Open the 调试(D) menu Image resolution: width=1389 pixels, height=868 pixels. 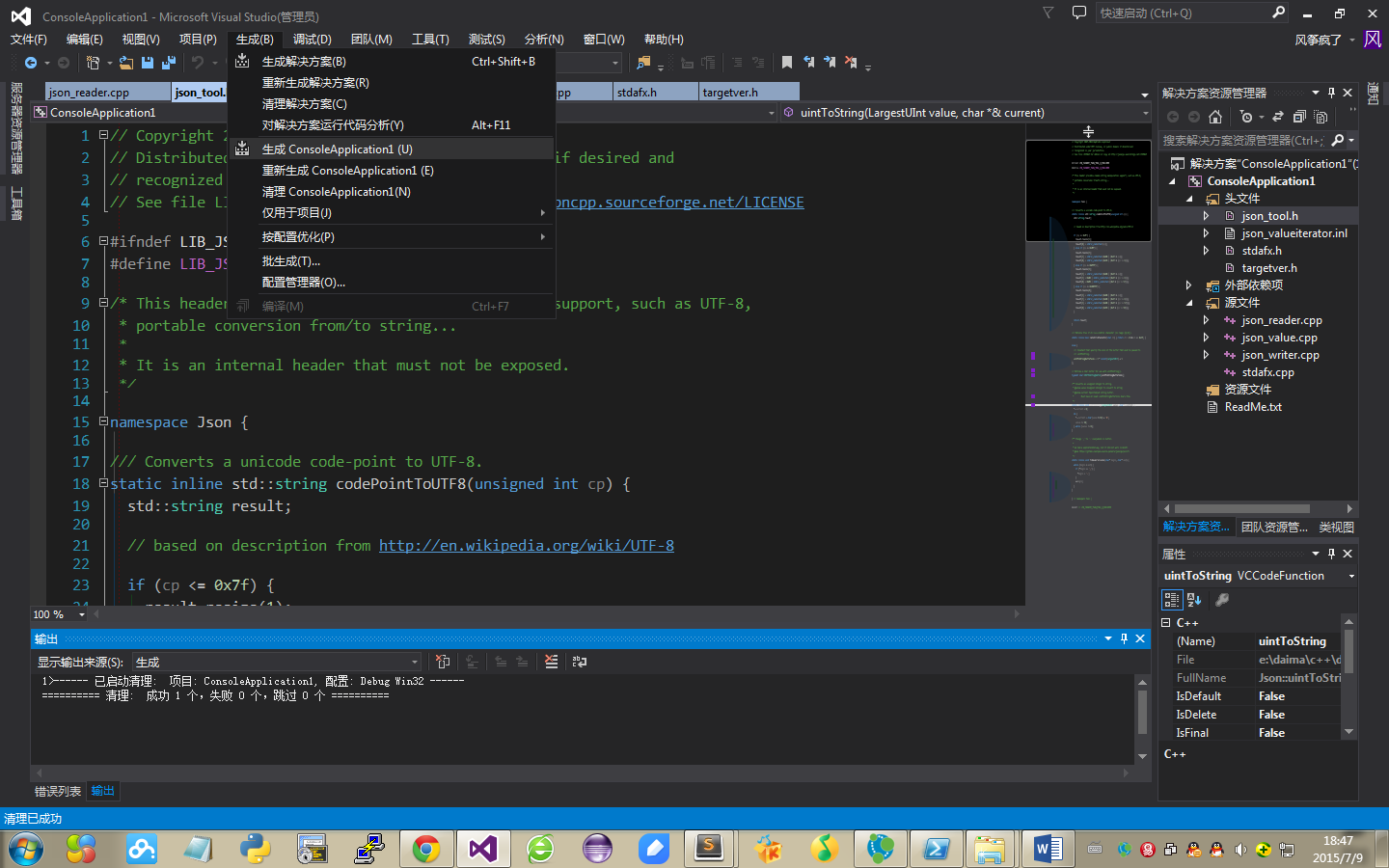click(x=313, y=40)
